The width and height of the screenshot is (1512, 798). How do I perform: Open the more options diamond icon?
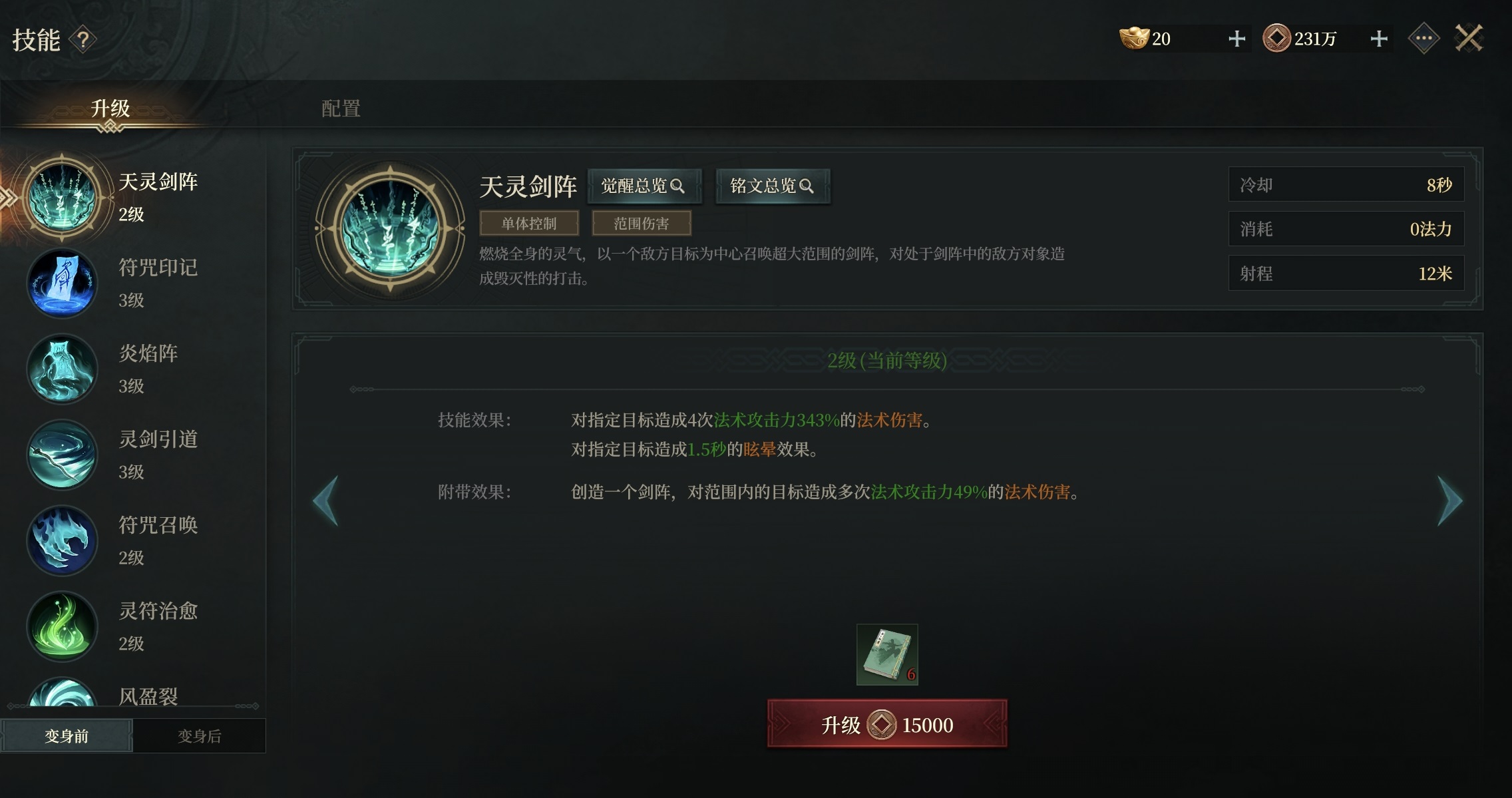point(1424,39)
